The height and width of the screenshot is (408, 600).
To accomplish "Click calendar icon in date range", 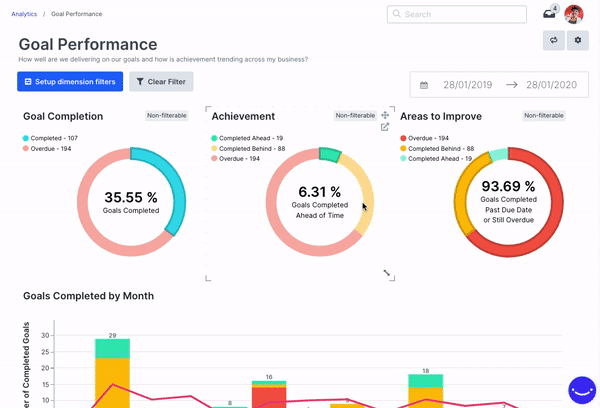I will coord(424,85).
